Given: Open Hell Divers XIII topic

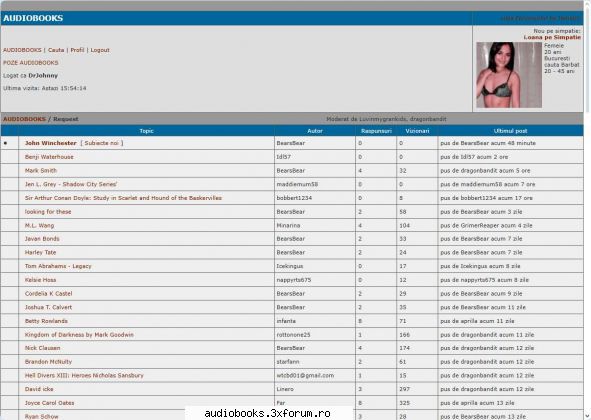Looking at the screenshot, I should coord(84,375).
